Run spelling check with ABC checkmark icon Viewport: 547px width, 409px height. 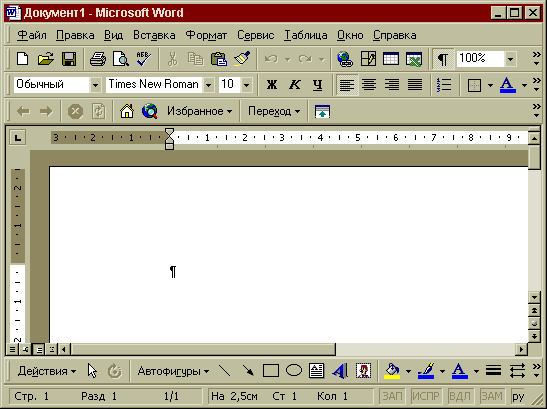[x=143, y=59]
